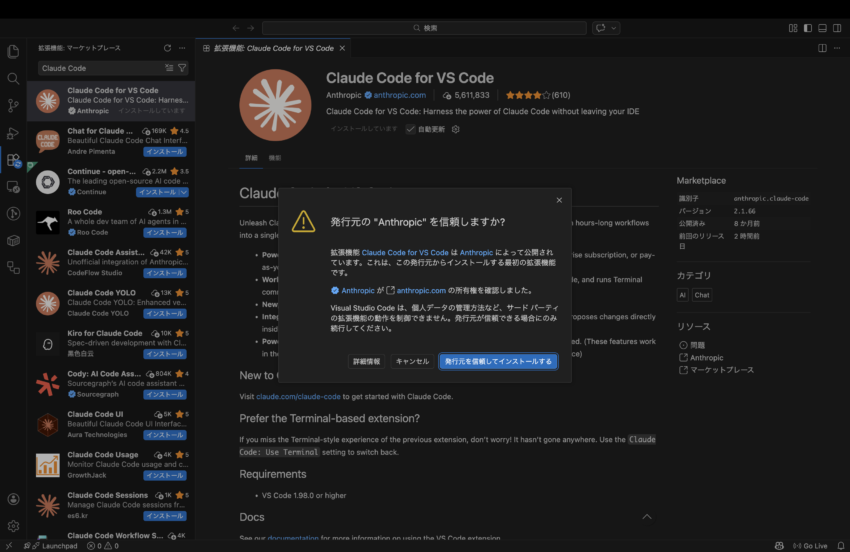Open the Source Control view
This screenshot has height=552, width=850.
point(13,105)
